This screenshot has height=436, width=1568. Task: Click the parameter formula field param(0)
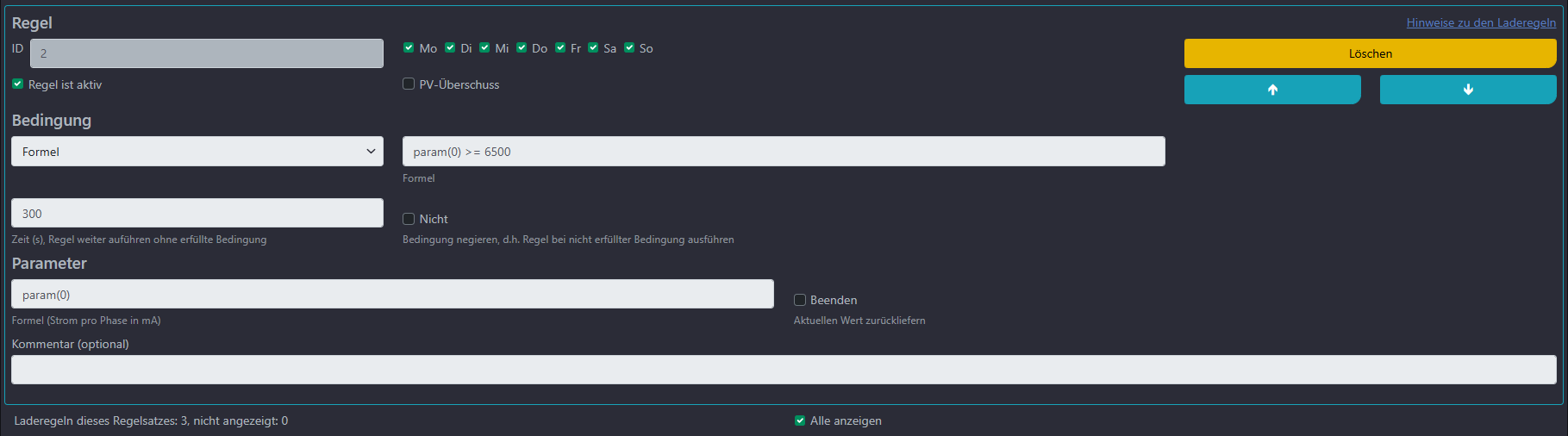392,295
